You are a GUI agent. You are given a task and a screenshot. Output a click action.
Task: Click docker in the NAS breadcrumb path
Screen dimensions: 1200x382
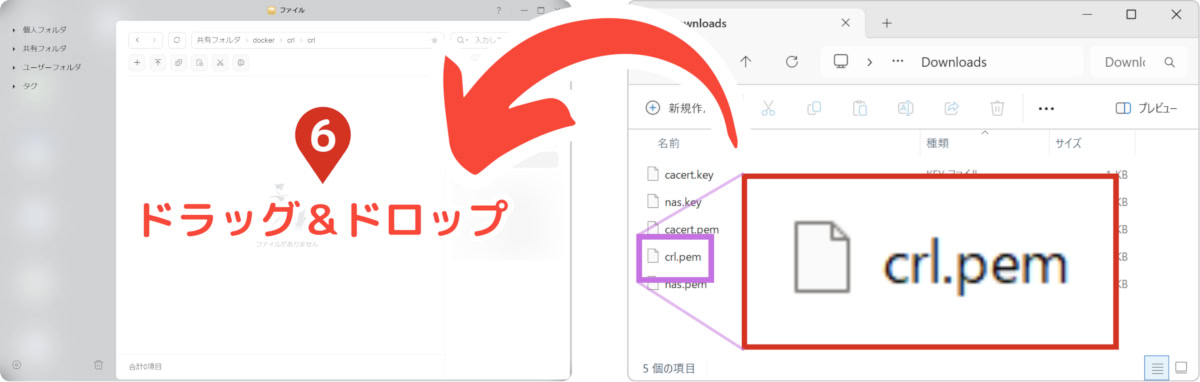click(264, 40)
